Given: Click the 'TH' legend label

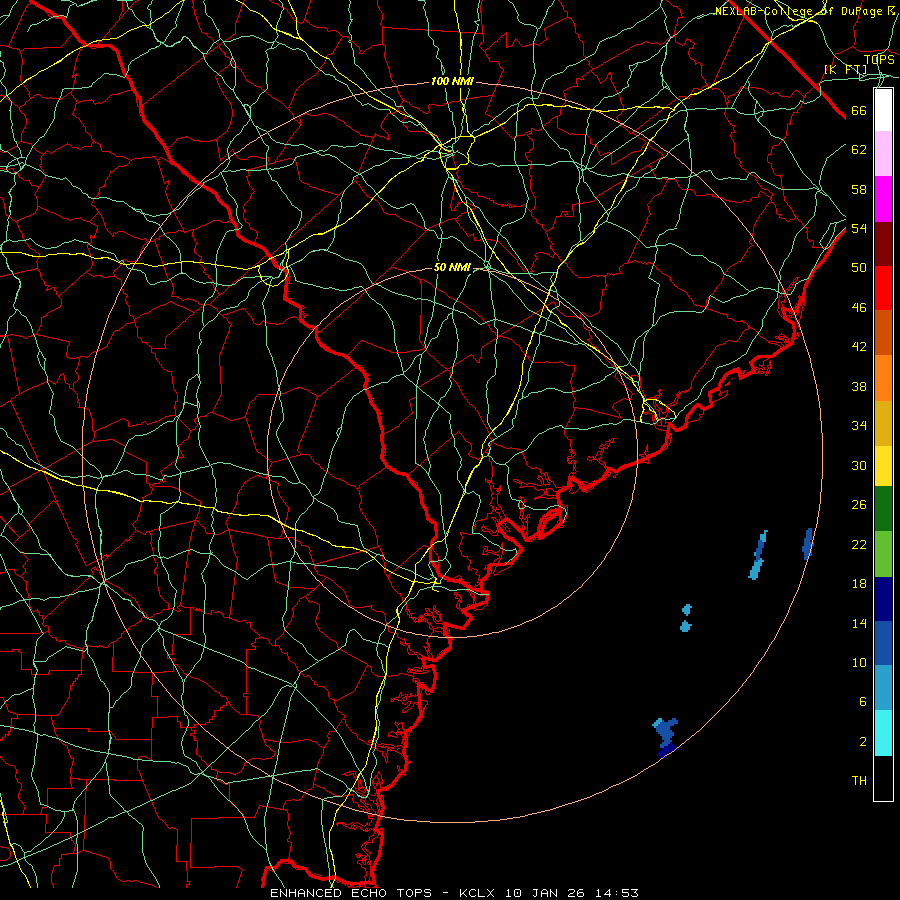Looking at the screenshot, I should 859,781.
